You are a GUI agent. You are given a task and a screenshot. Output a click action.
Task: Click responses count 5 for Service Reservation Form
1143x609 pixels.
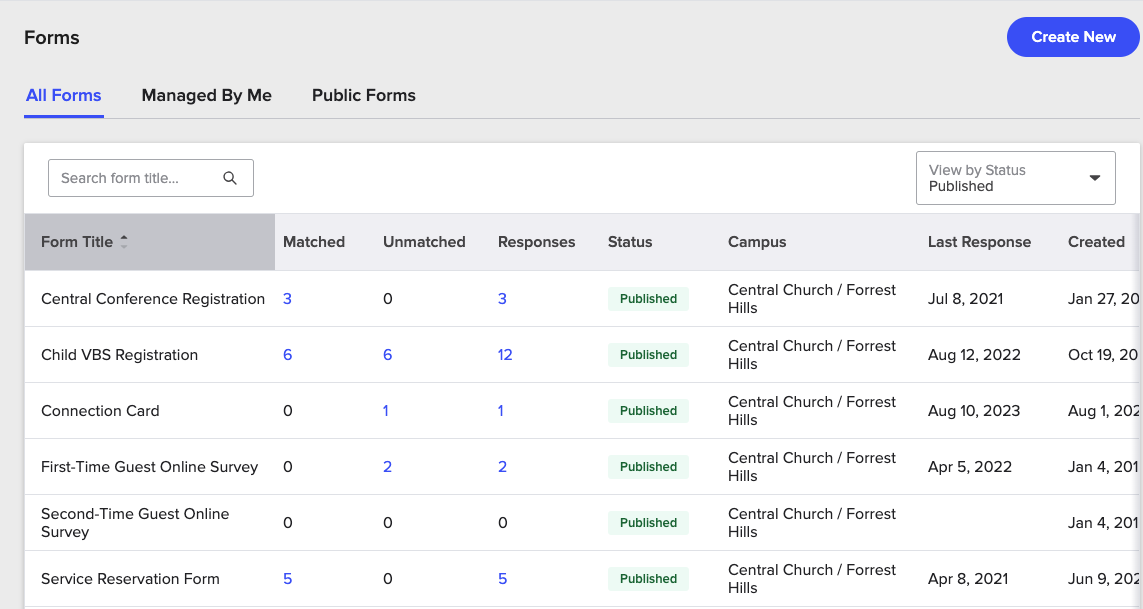(502, 579)
